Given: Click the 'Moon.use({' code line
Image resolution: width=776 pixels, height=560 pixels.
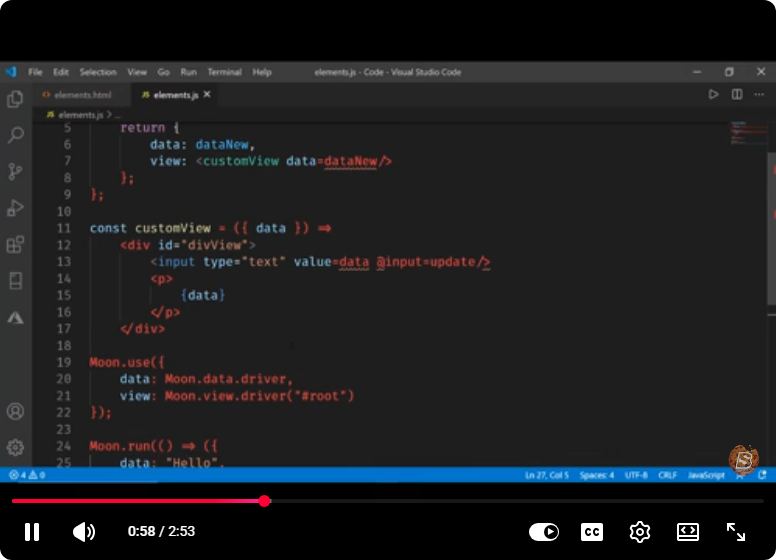Looking at the screenshot, I should 127,362.
